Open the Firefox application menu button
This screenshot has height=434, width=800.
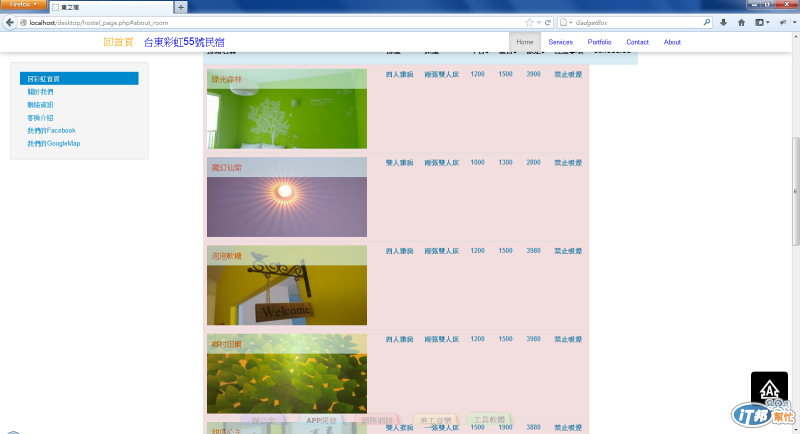click(23, 5)
